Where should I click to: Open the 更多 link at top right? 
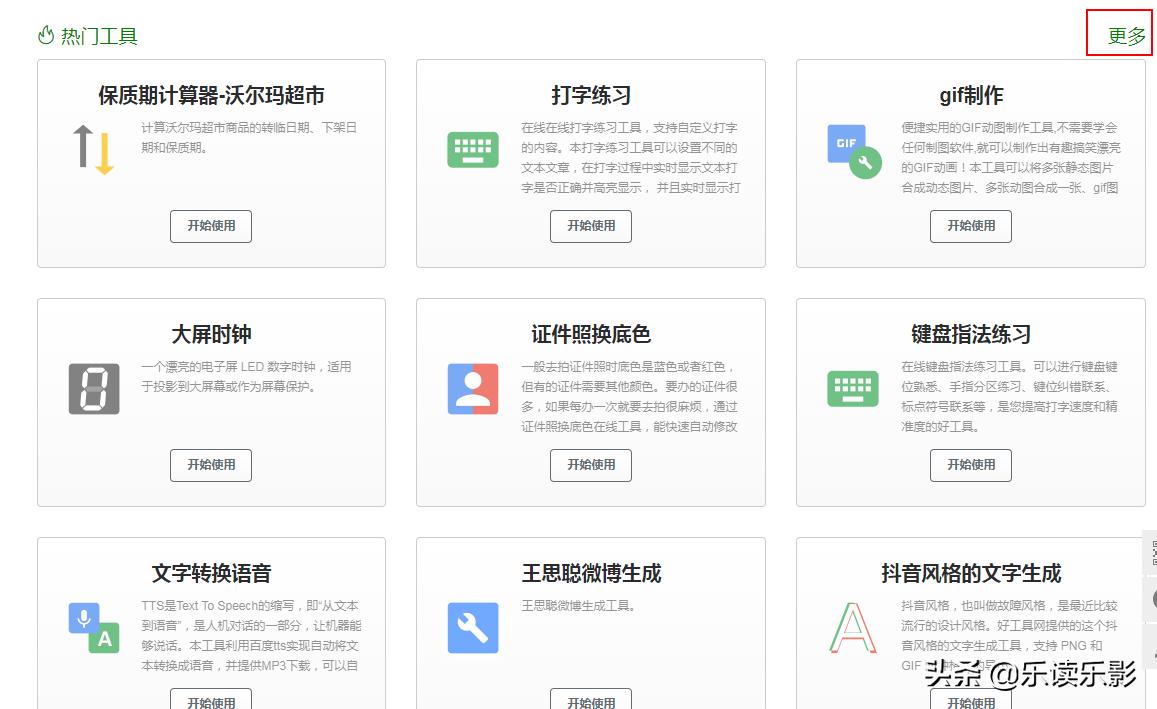[1125, 34]
